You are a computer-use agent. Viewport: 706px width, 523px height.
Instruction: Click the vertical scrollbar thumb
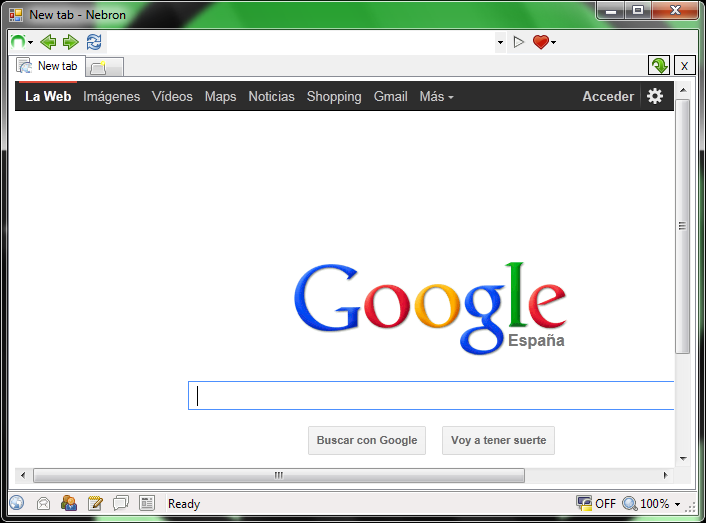(683, 226)
